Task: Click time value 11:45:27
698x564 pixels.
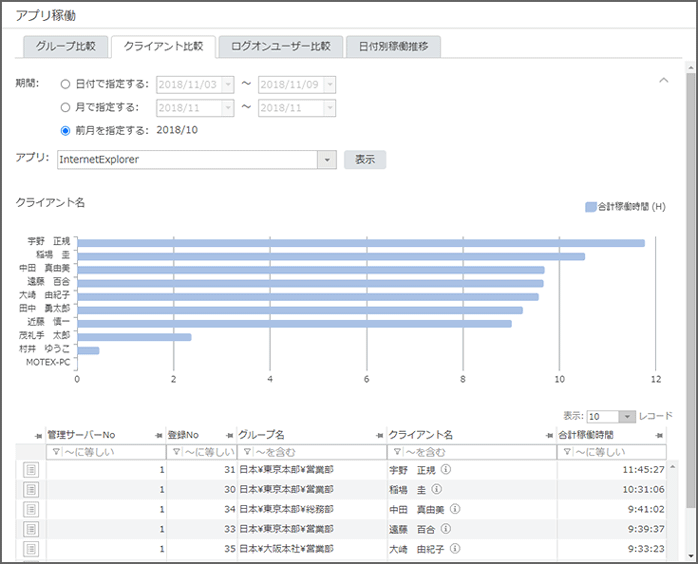Action: pos(643,470)
